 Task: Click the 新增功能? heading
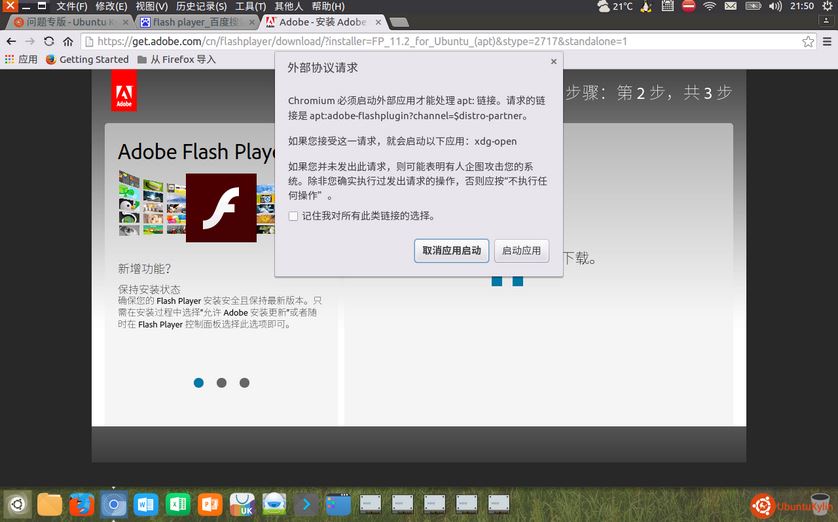point(144,269)
